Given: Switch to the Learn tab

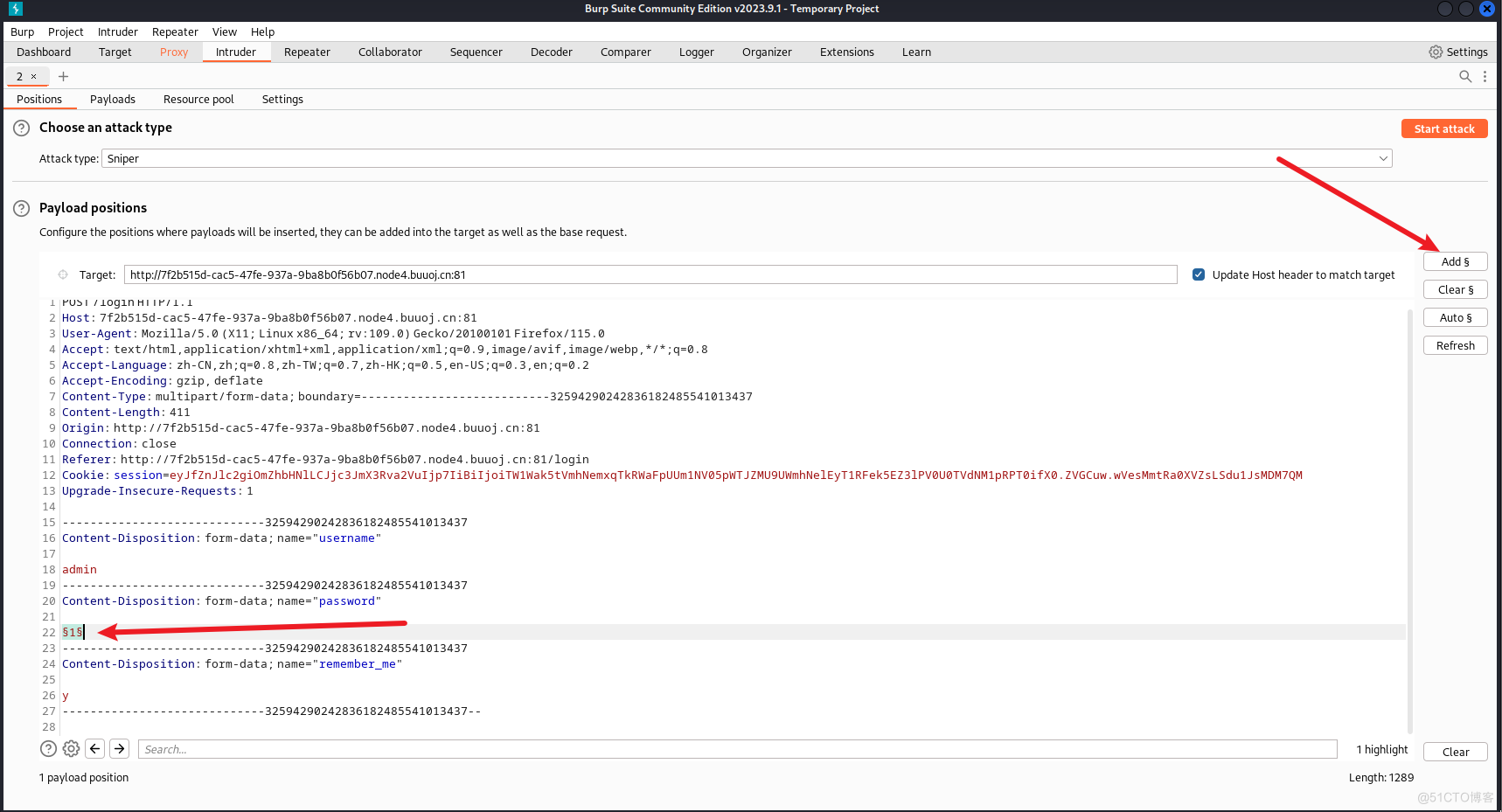Looking at the screenshot, I should tap(916, 52).
